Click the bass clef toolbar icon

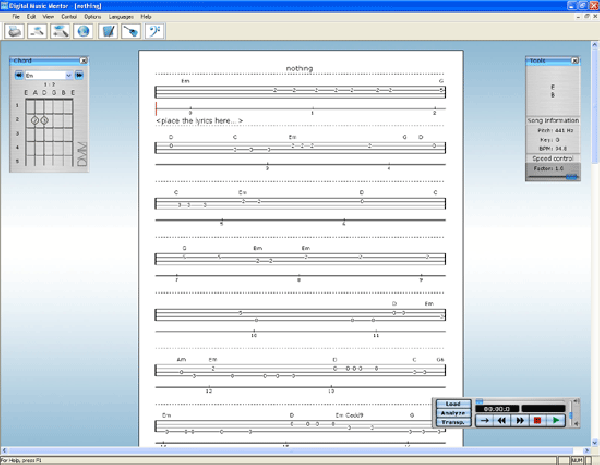tap(155, 32)
